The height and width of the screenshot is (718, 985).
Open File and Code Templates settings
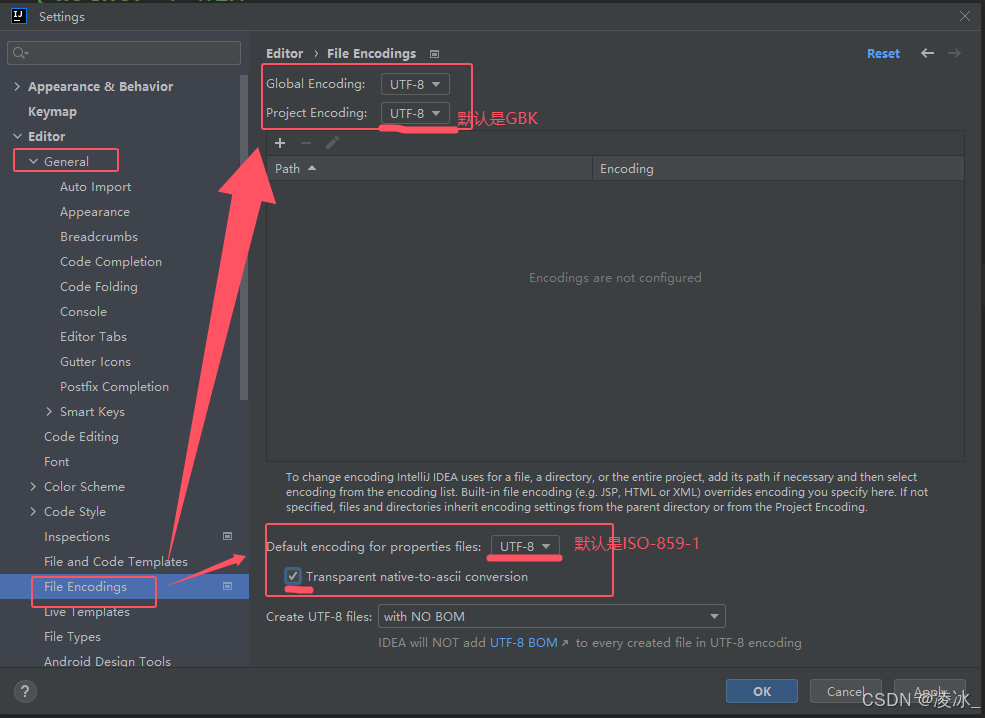coord(116,562)
